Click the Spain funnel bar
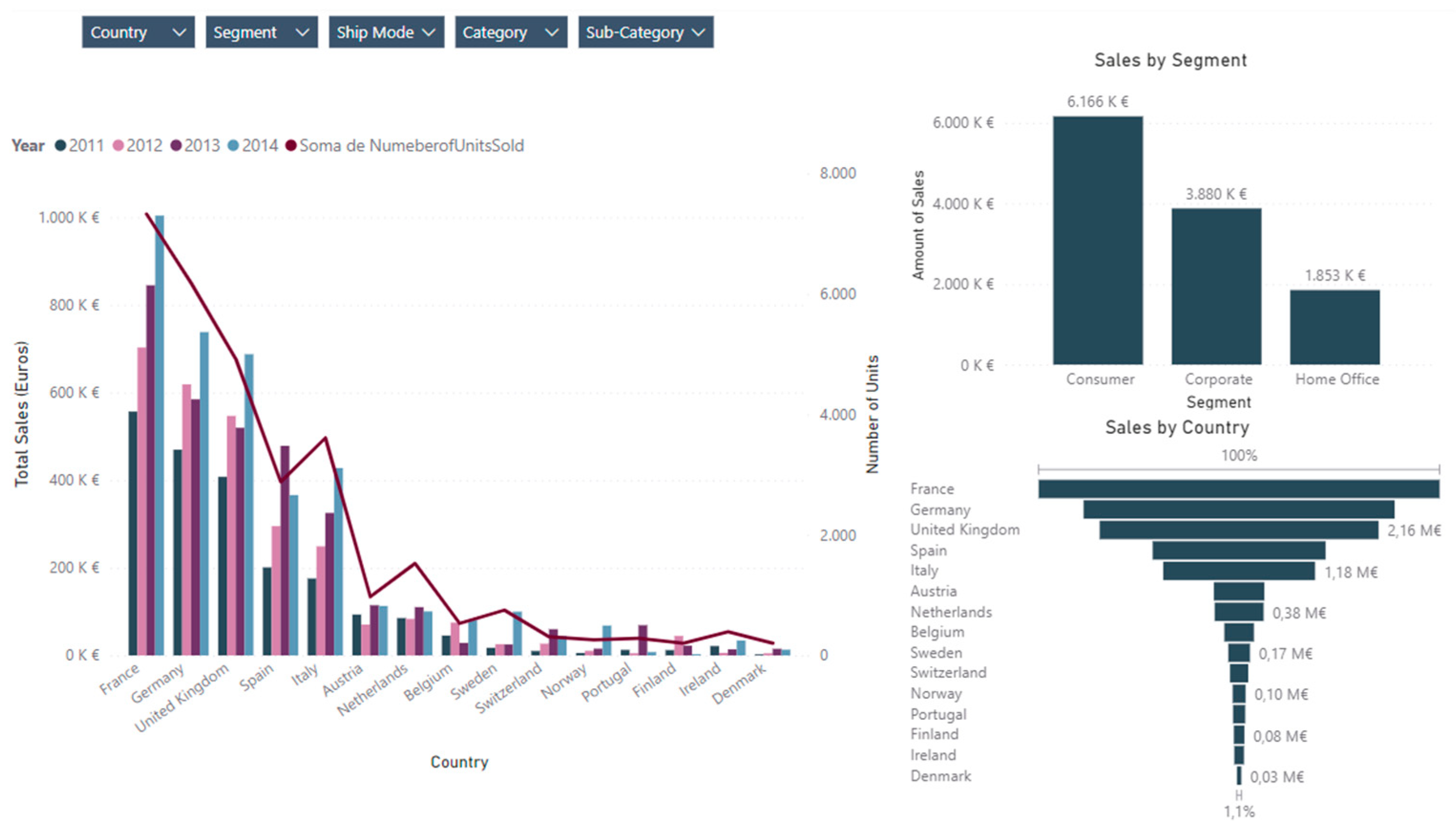Viewport: 1456px width, 830px height. (x=1238, y=551)
